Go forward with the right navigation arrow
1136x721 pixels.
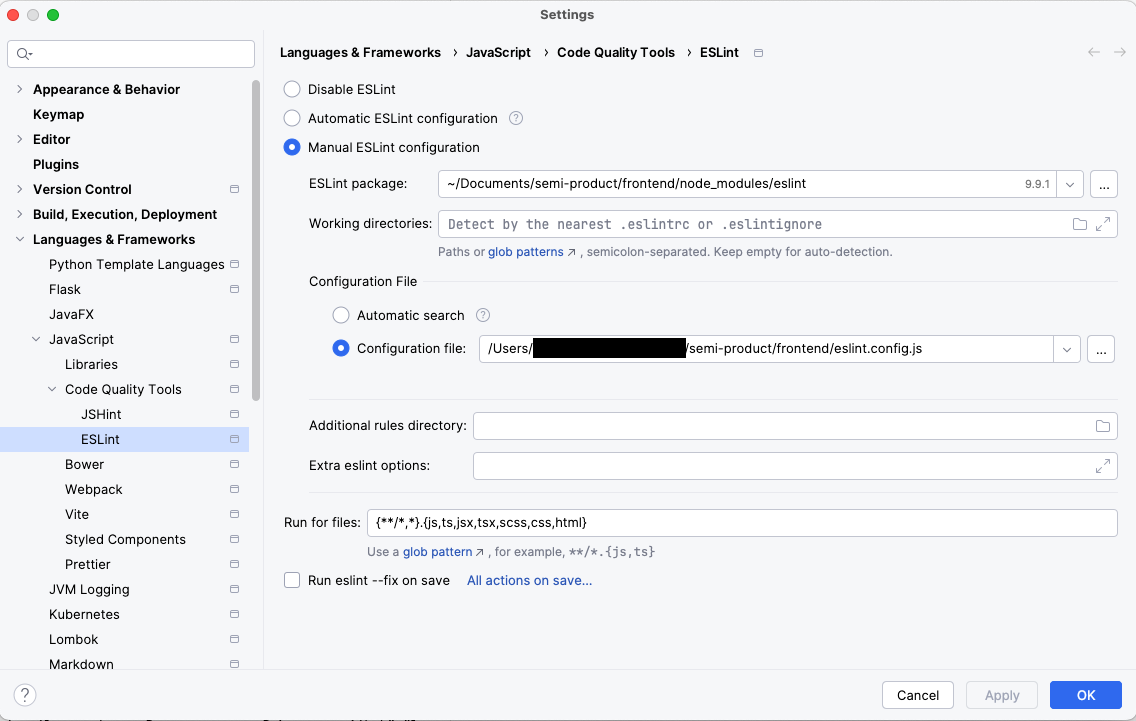coord(1119,52)
